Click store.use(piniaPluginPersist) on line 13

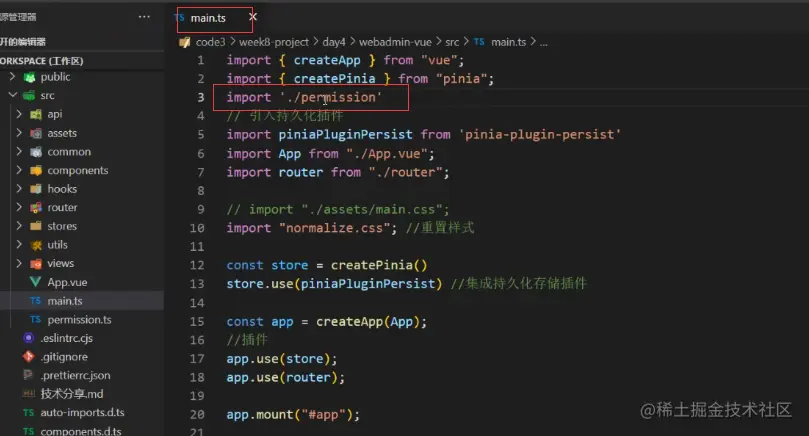pos(334,284)
